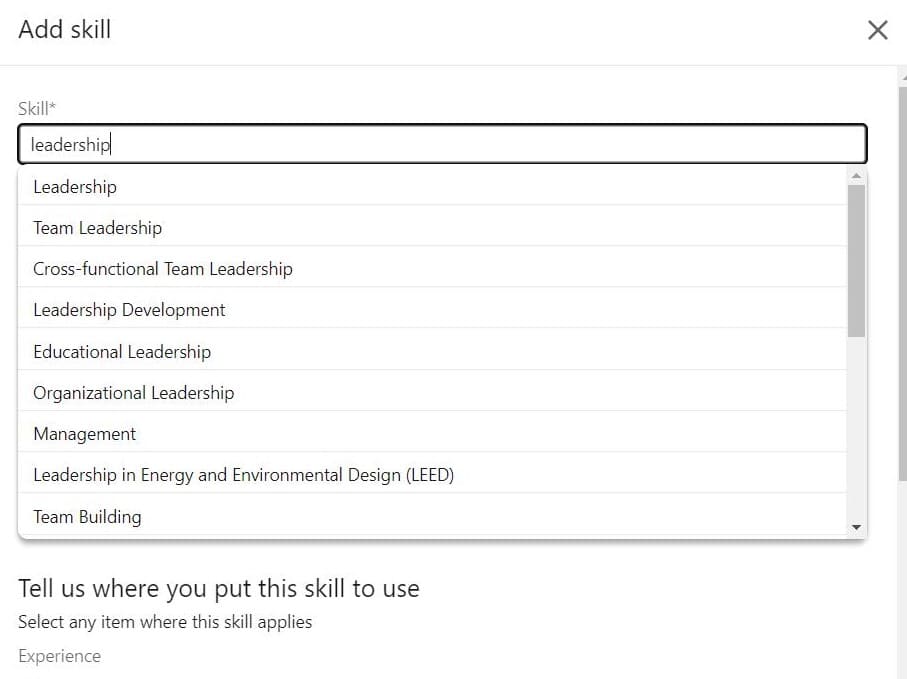Close the Add skill dialog
Viewport: 907px width, 679px height.
(x=877, y=29)
